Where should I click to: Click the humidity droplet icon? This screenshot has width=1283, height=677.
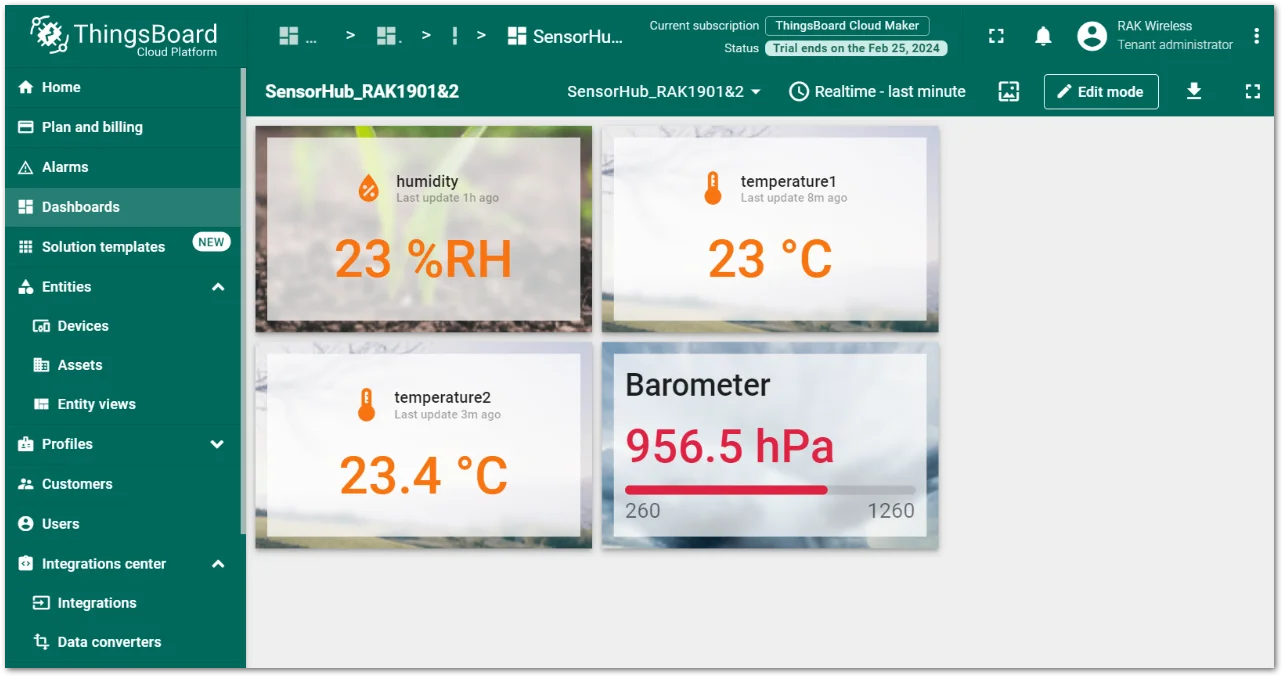coord(369,188)
